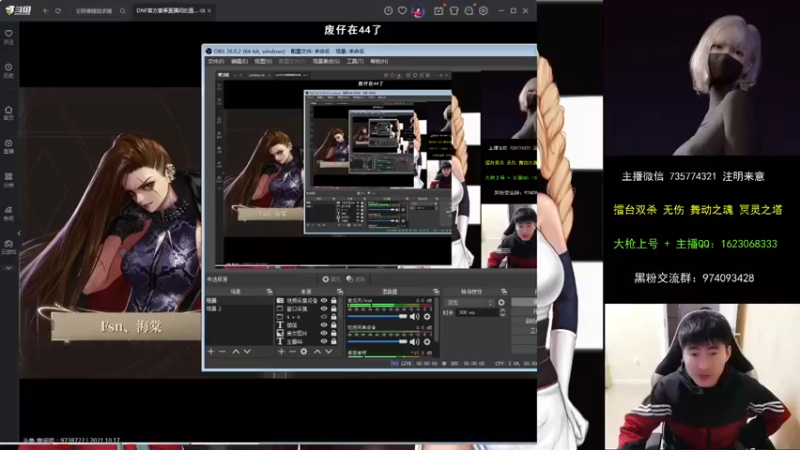
Task: Open 直播 in the Douyu left sidebar
Action: [x=9, y=146]
